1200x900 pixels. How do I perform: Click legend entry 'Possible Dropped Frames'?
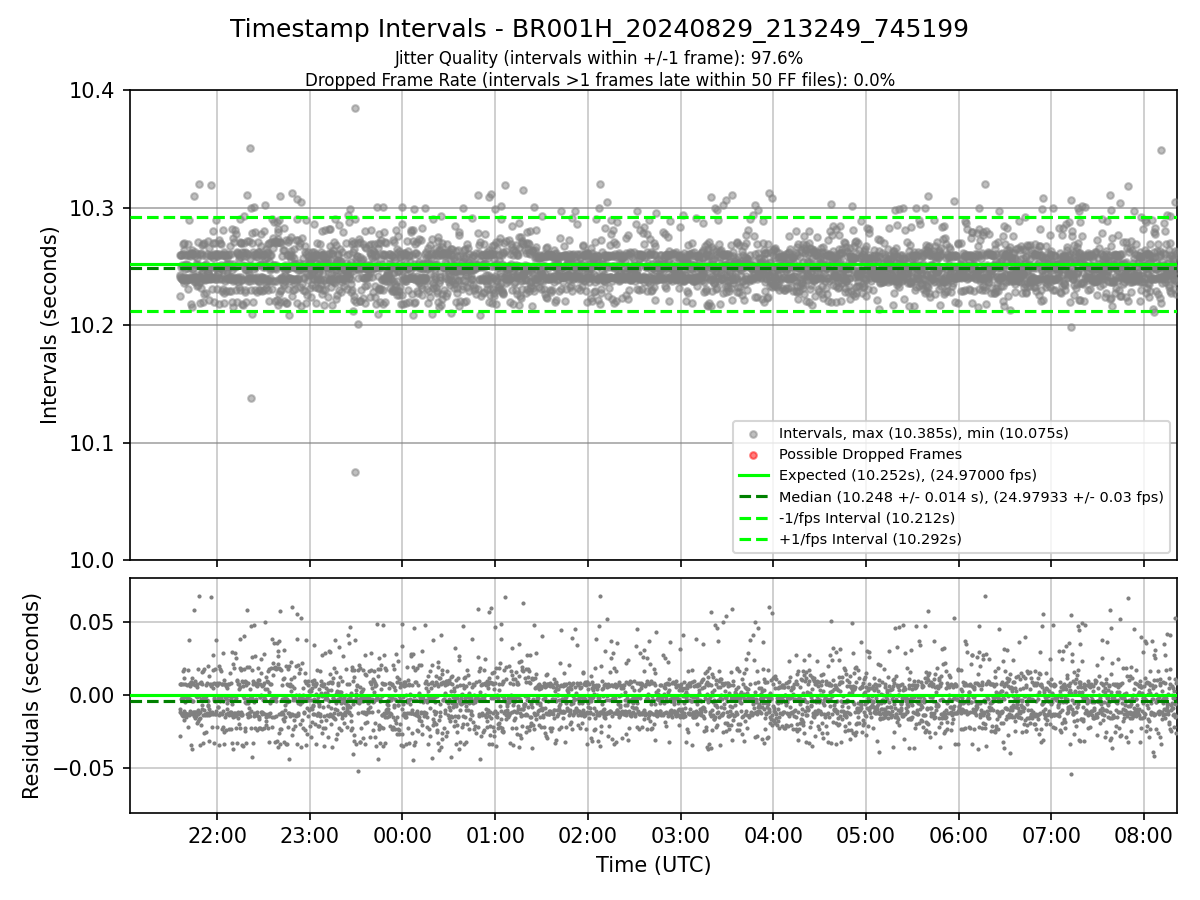point(870,454)
